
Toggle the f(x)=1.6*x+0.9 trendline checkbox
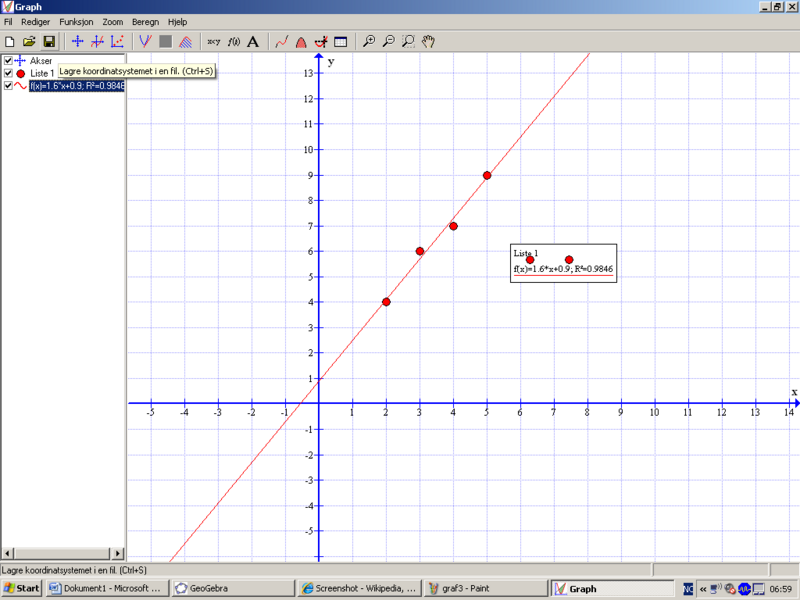[8, 86]
